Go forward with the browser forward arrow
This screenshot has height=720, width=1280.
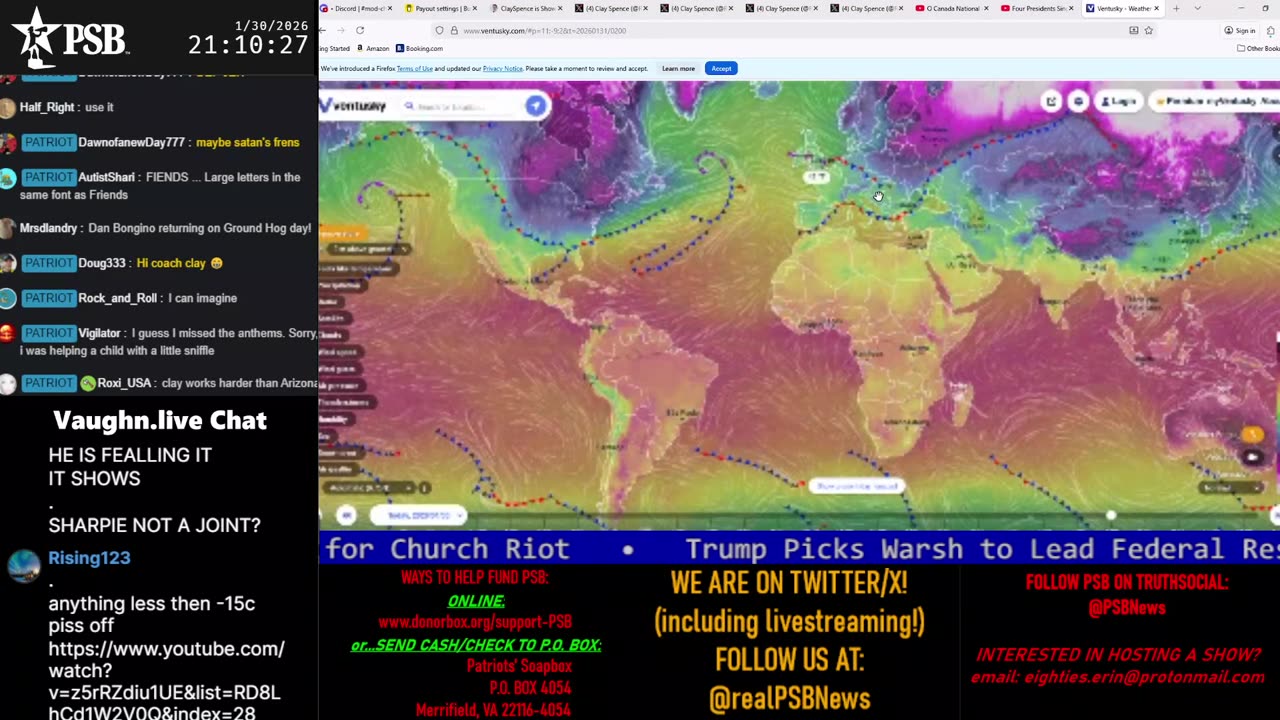pos(341,30)
